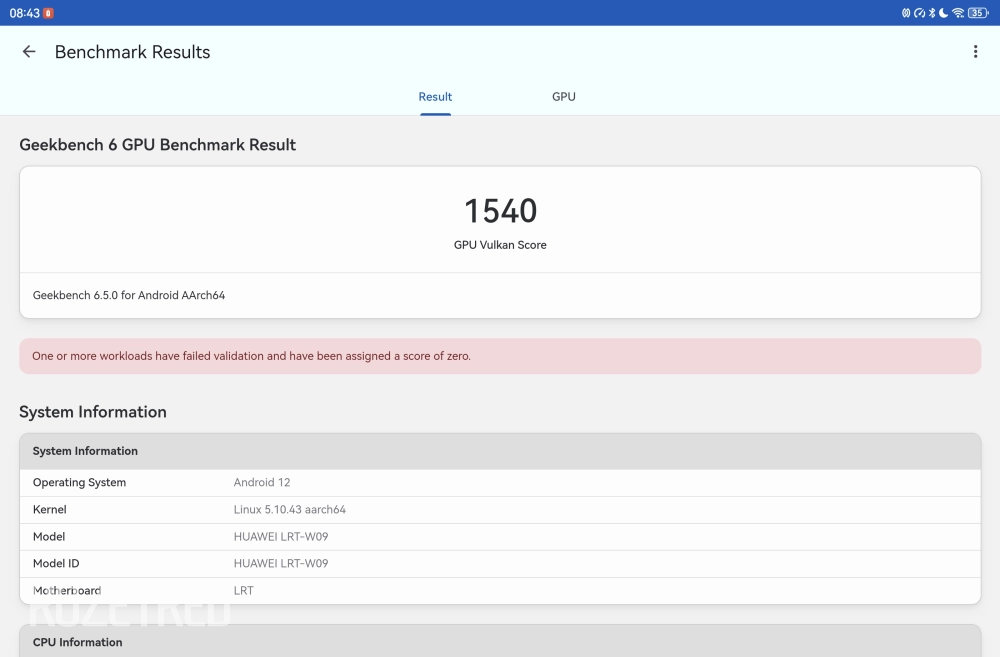Tap the 08:43 clock in status bar

[24, 13]
